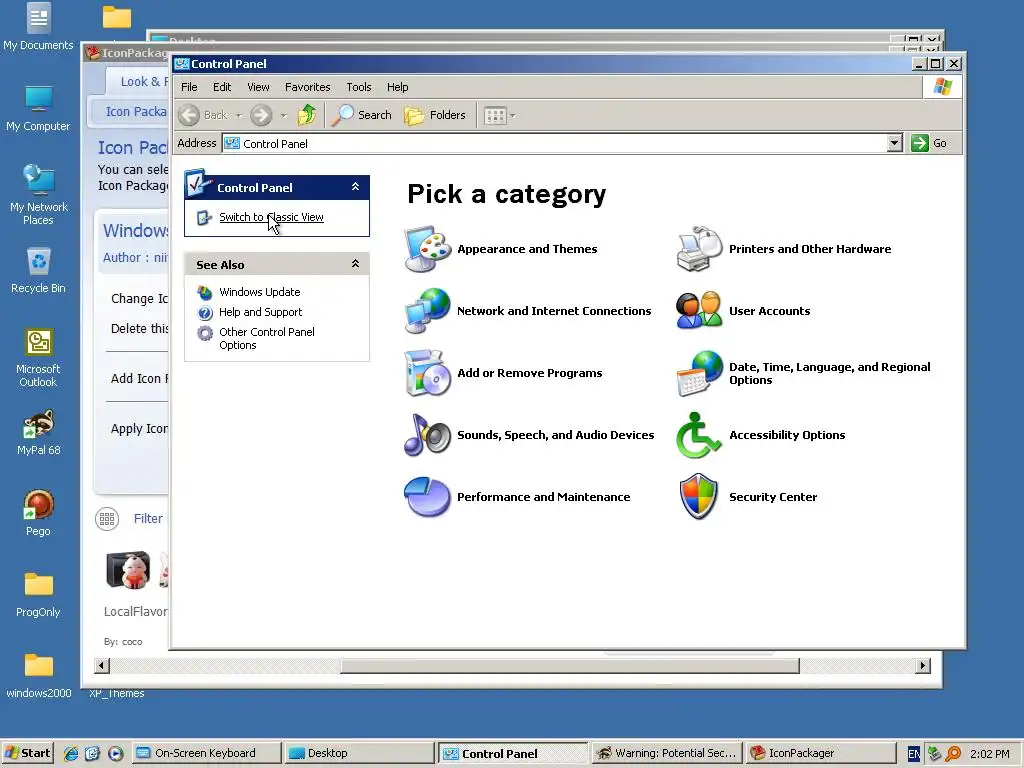Open My Documents desktop icon

point(39,27)
